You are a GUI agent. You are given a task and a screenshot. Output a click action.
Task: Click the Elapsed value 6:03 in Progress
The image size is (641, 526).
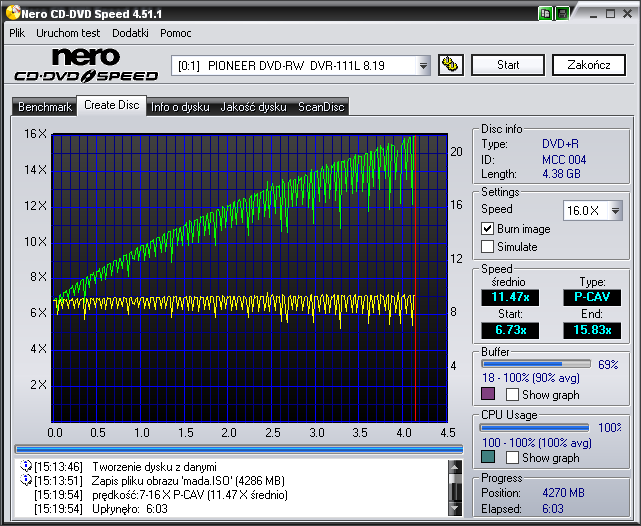pos(553,509)
